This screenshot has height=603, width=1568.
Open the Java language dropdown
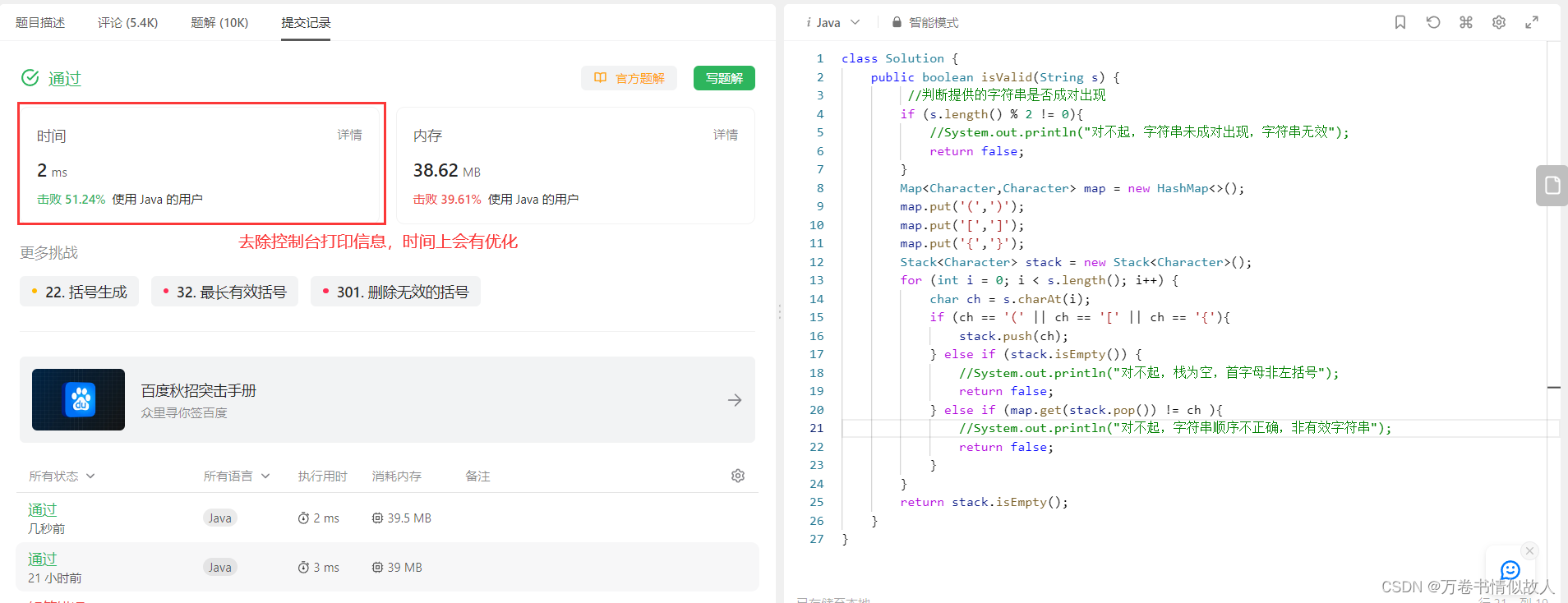point(833,22)
